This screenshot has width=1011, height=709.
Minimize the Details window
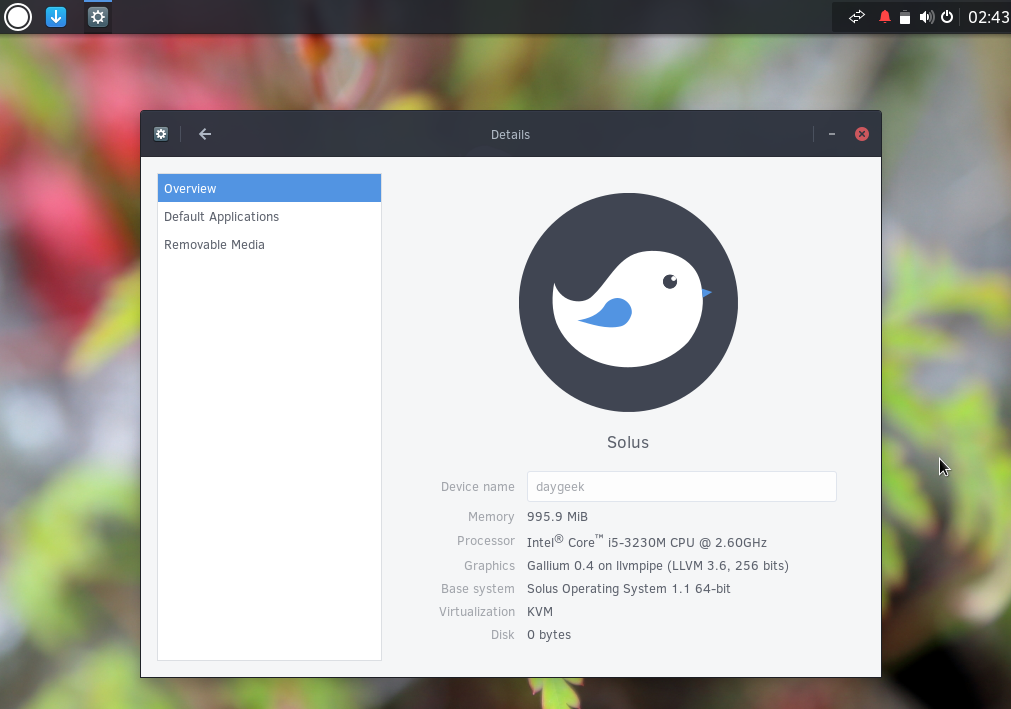[x=832, y=134]
